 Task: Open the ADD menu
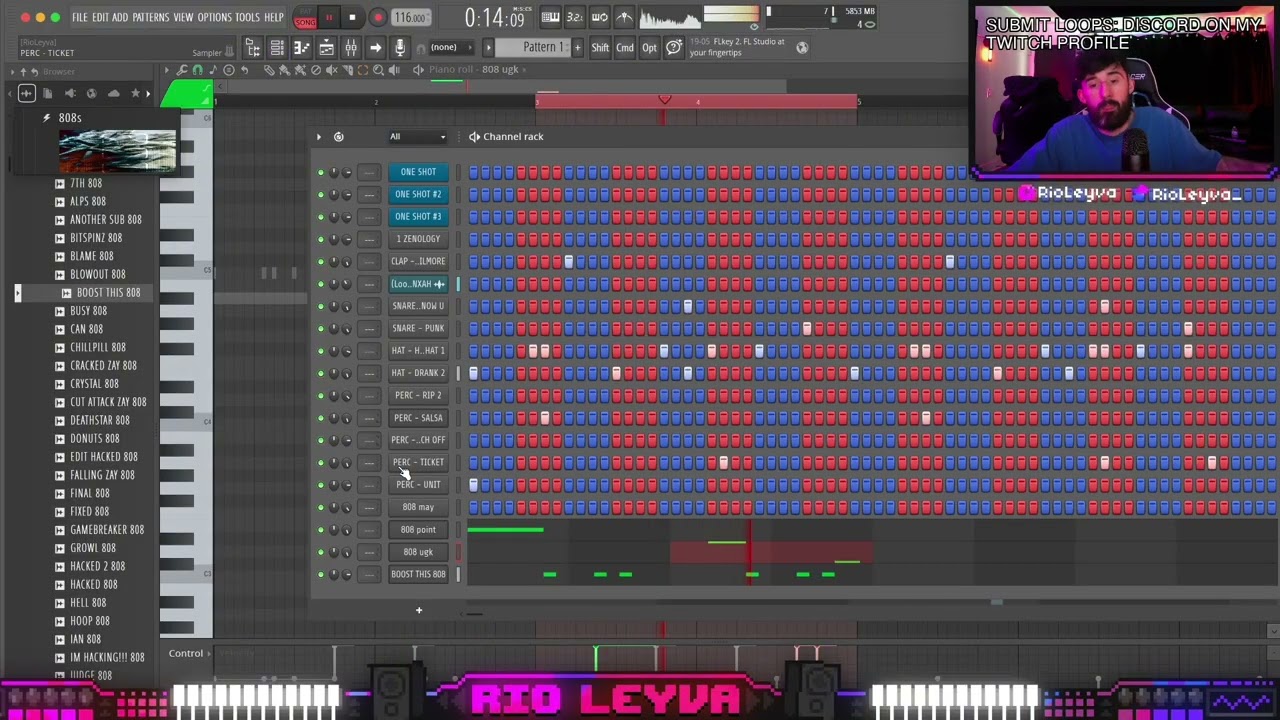tap(120, 17)
